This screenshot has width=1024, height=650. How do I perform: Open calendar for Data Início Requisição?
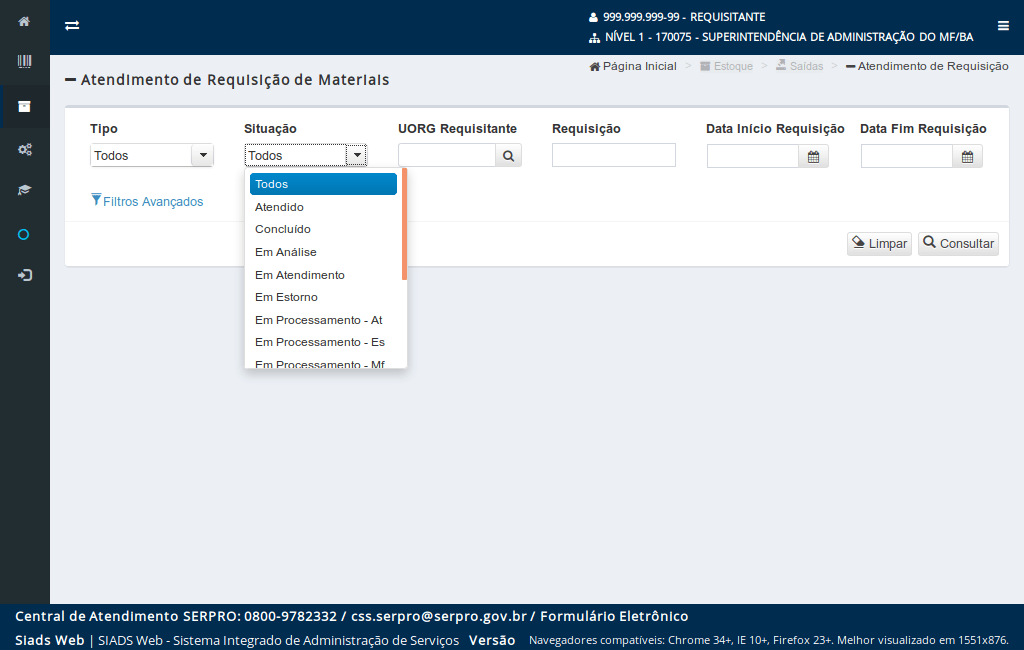tap(813, 157)
